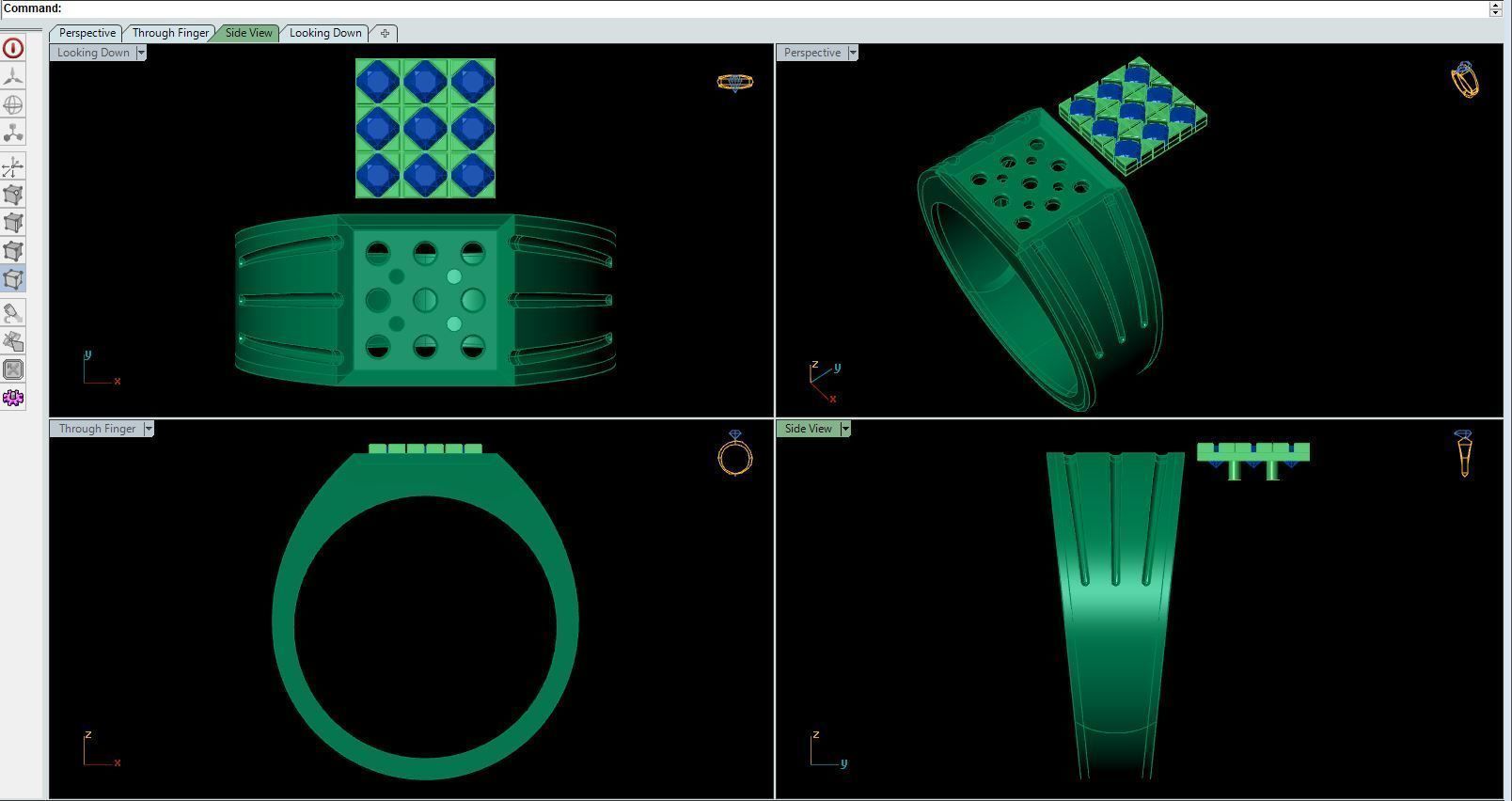This screenshot has width=1512, height=801.
Task: Select the gem plate in Side View viewport
Action: [1252, 451]
